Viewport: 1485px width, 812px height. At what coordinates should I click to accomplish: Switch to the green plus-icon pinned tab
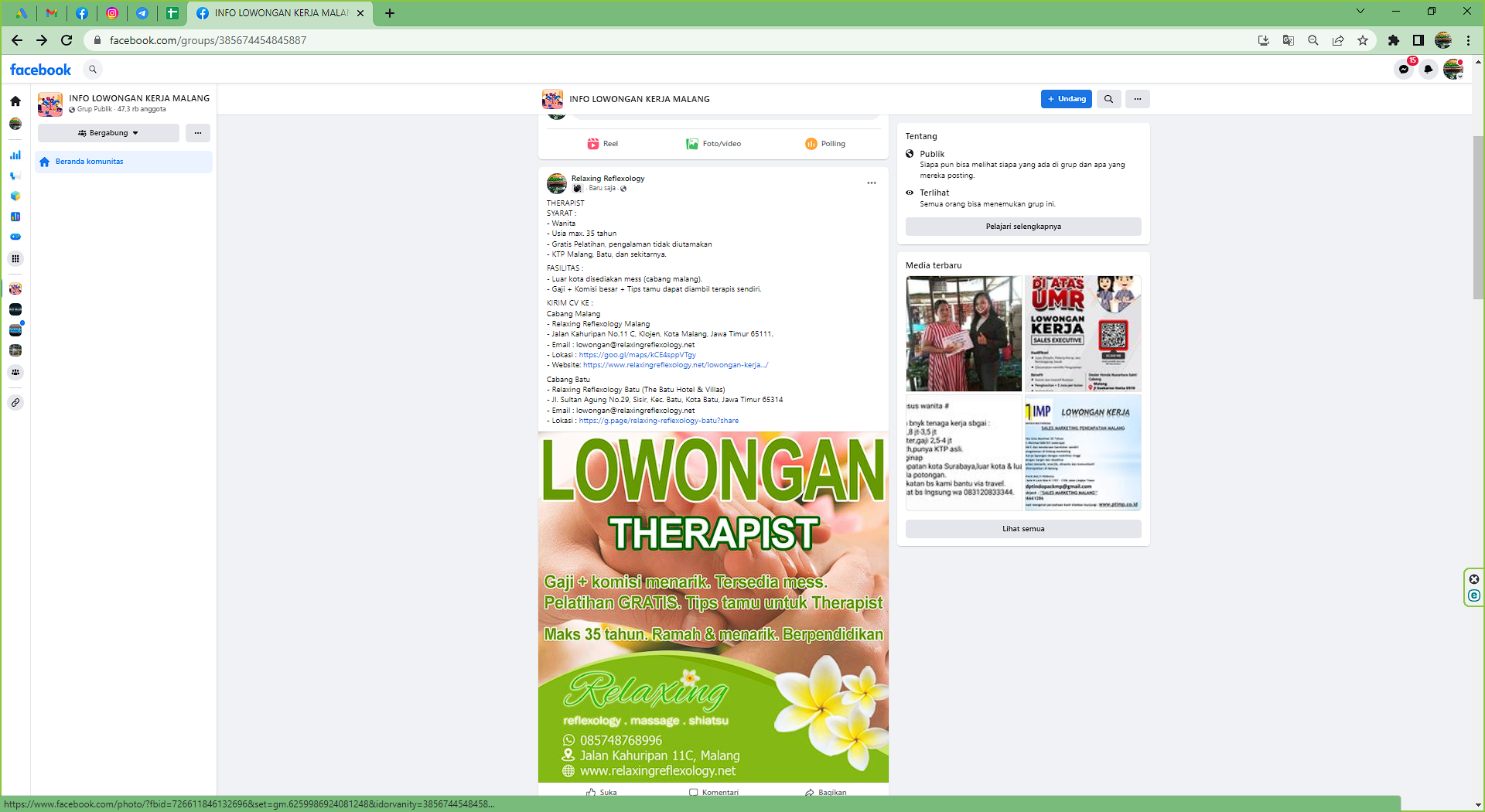(172, 13)
